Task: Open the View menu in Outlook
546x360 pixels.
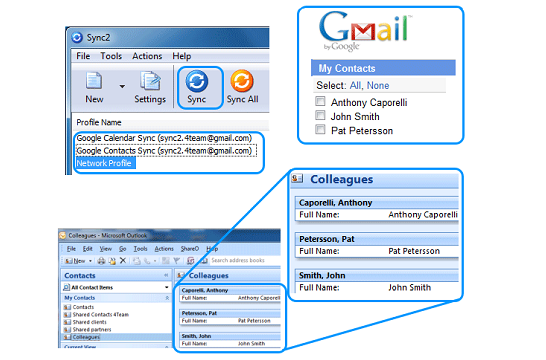Action: coord(106,249)
